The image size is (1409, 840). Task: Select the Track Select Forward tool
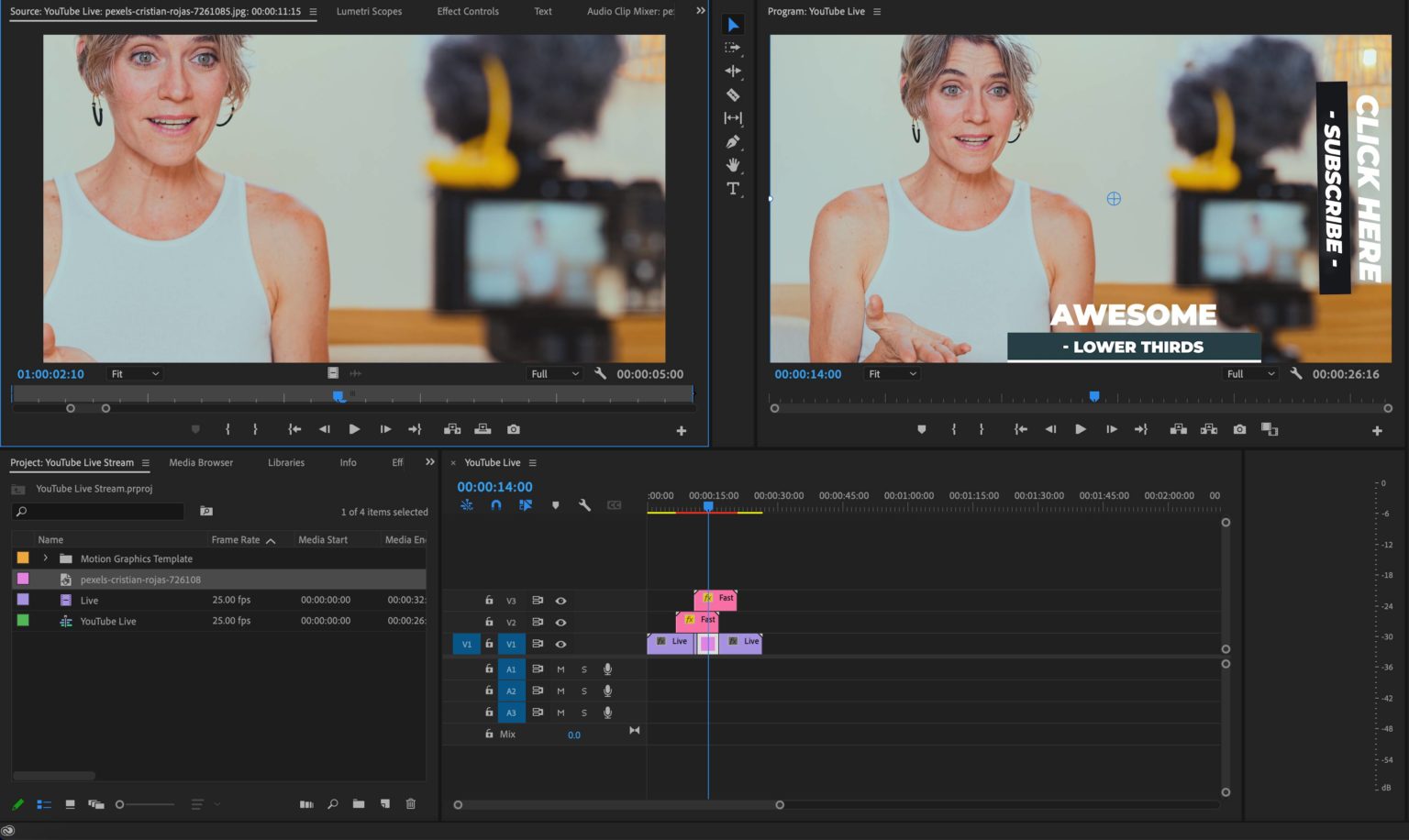(733, 48)
